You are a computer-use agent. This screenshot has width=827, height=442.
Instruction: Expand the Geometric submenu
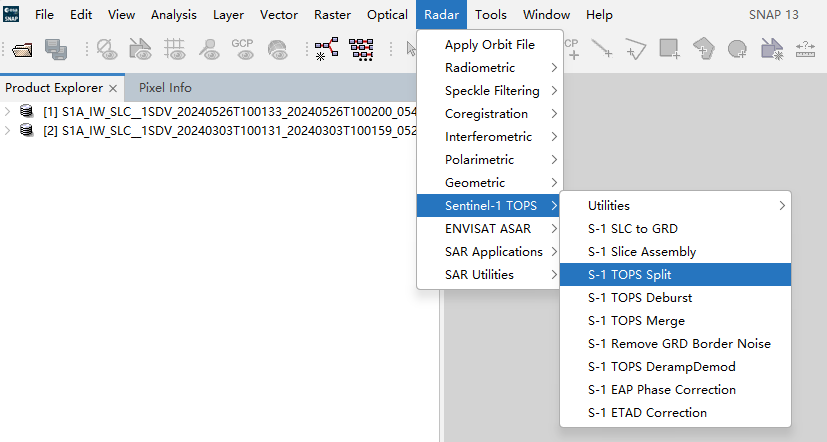[x=490, y=182]
